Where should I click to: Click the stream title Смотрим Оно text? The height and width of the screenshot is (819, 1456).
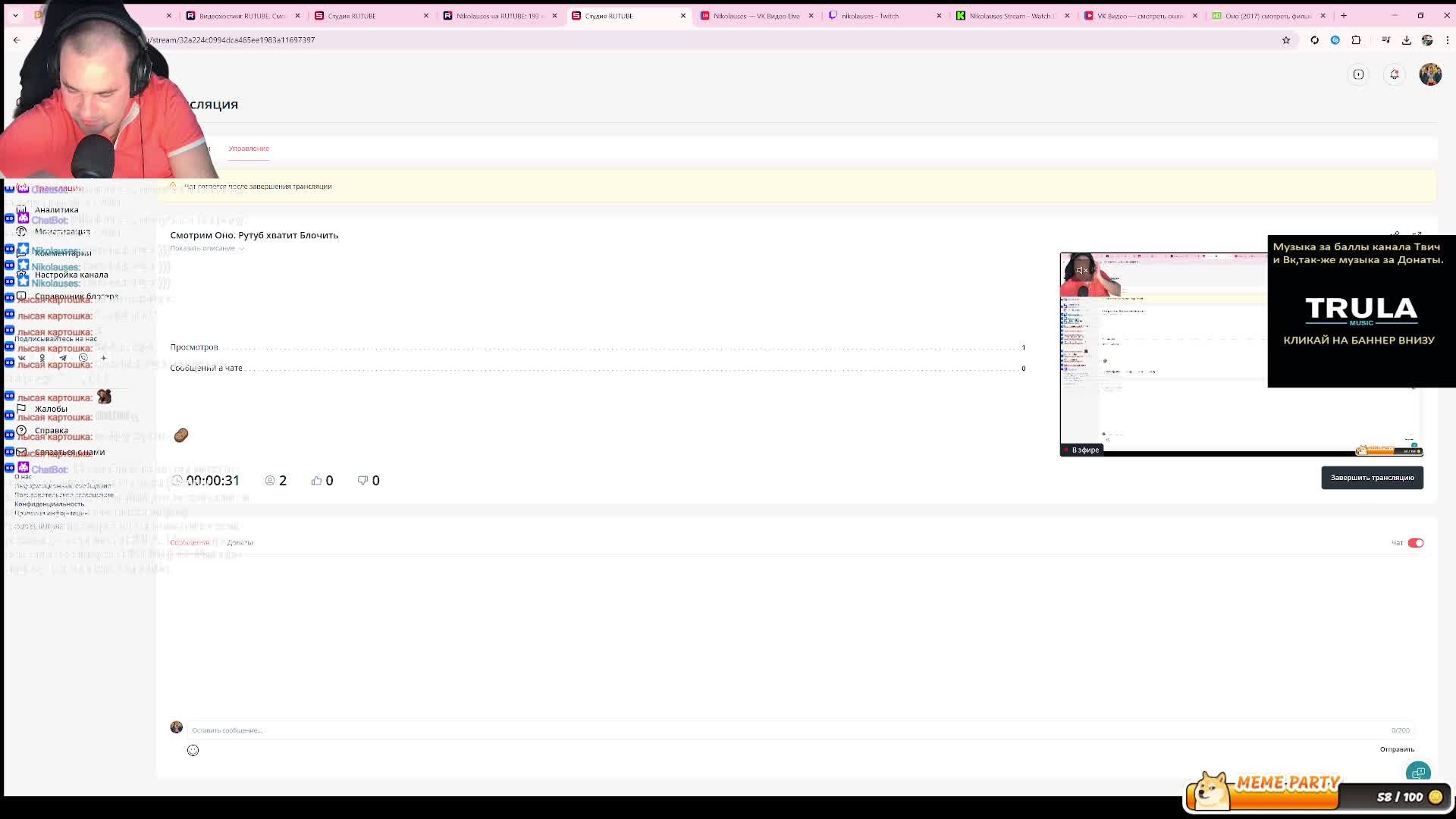tap(254, 235)
